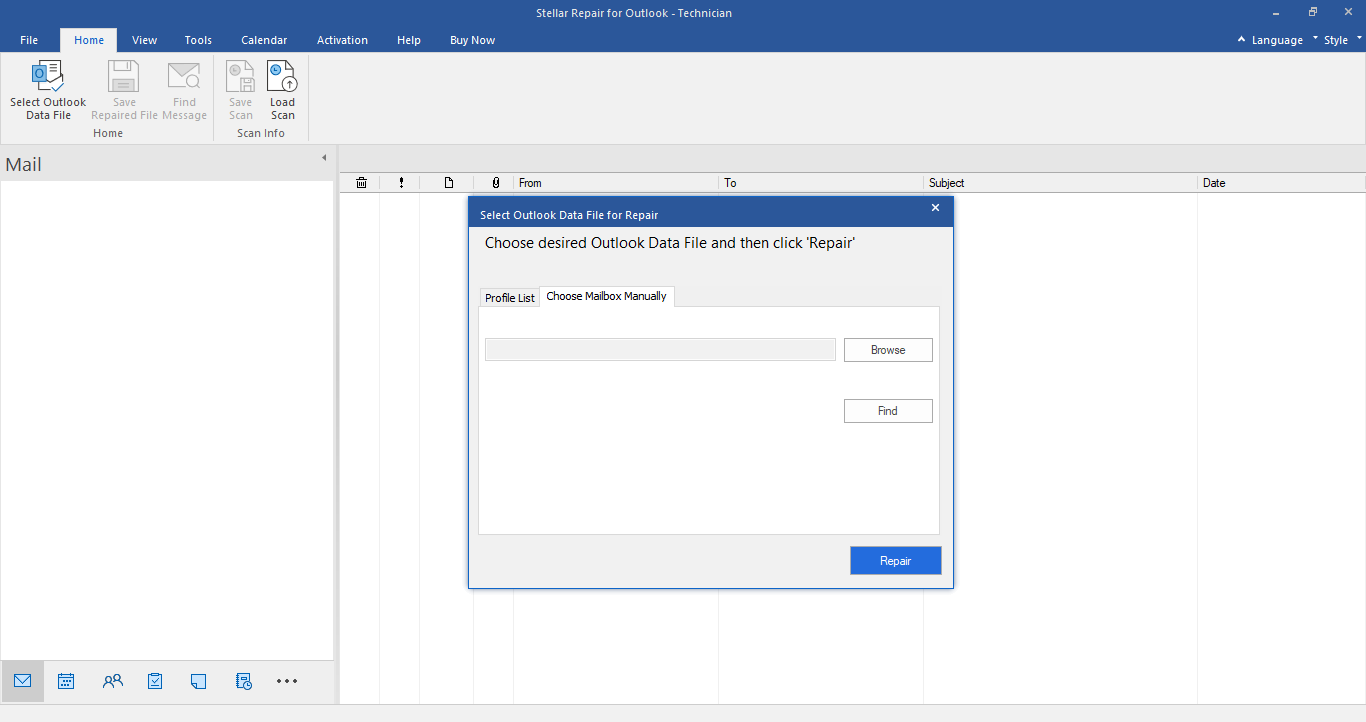Open the Notes icon in navigation bar
Screen dimensions: 1366x722
[198, 681]
